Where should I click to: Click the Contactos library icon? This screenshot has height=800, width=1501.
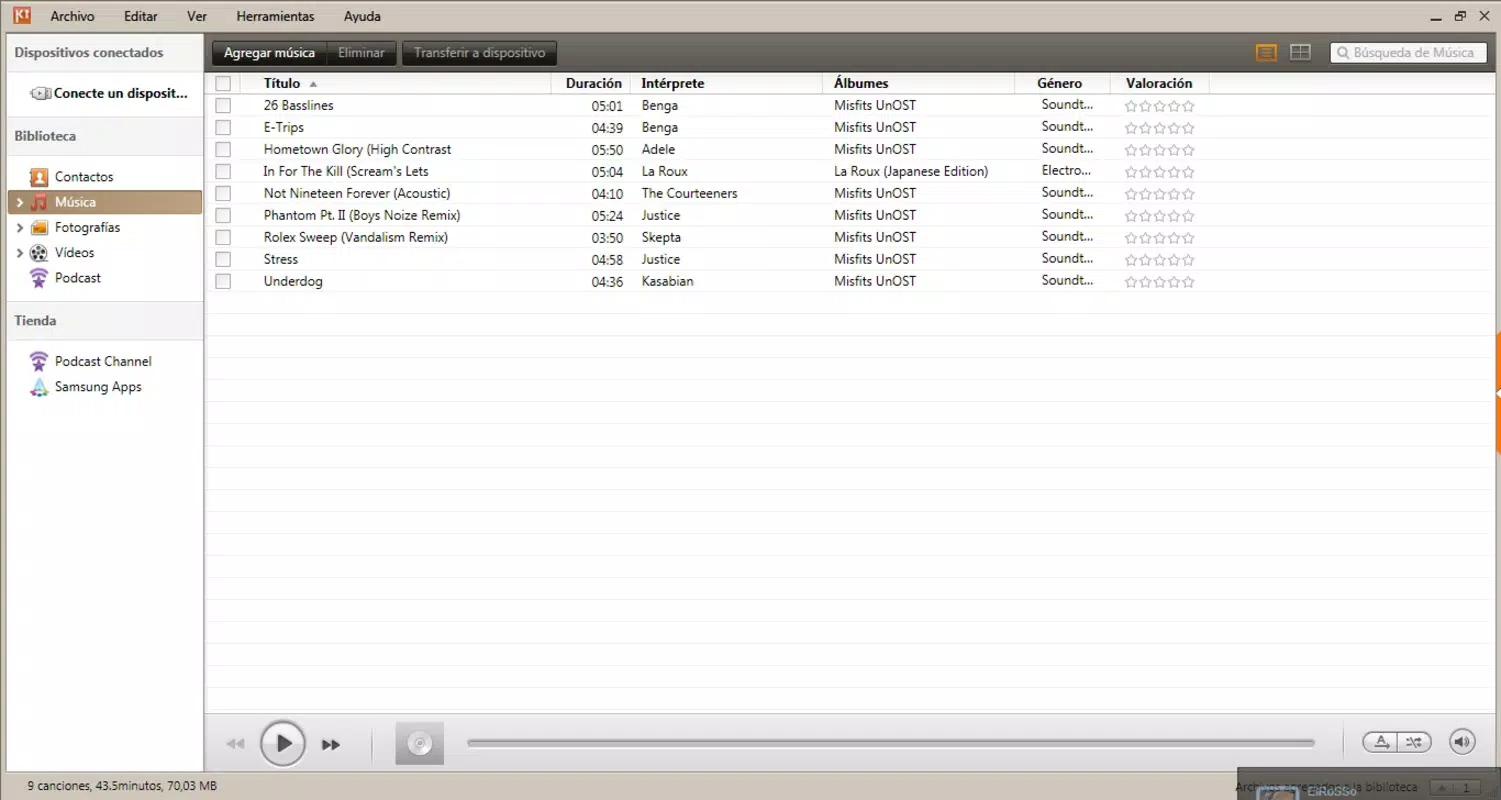39,177
